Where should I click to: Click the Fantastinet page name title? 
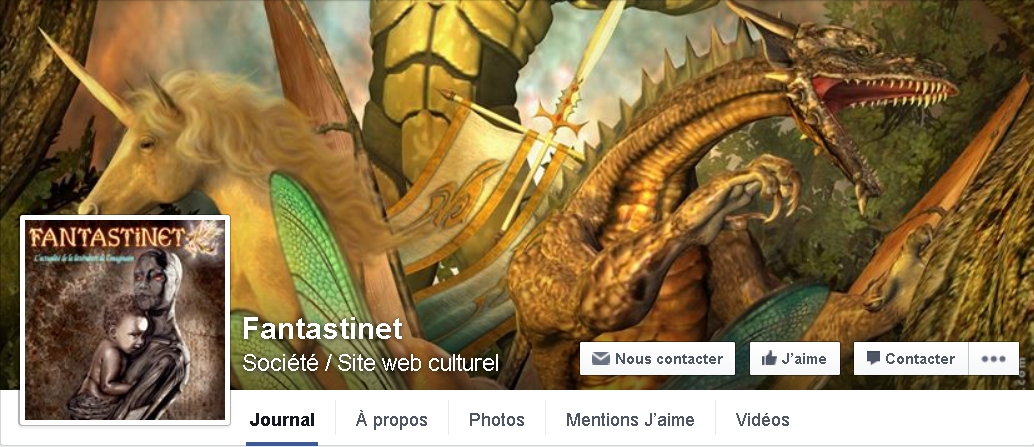point(322,328)
